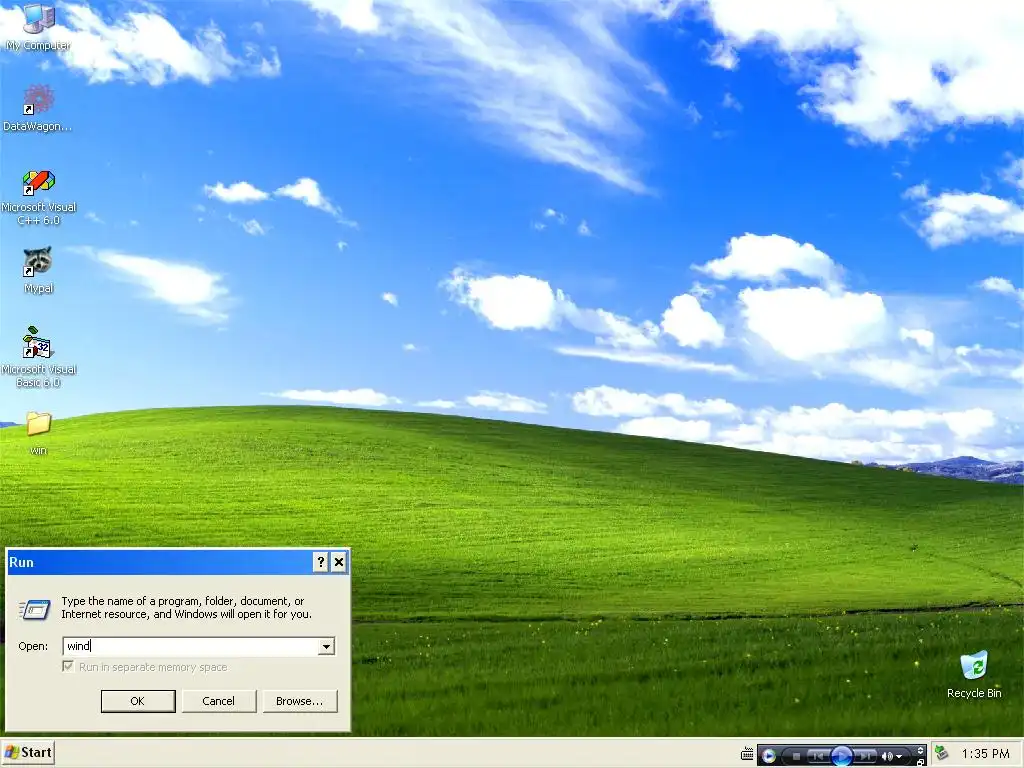Close the Run dialog
This screenshot has width=1024, height=768.
point(338,562)
